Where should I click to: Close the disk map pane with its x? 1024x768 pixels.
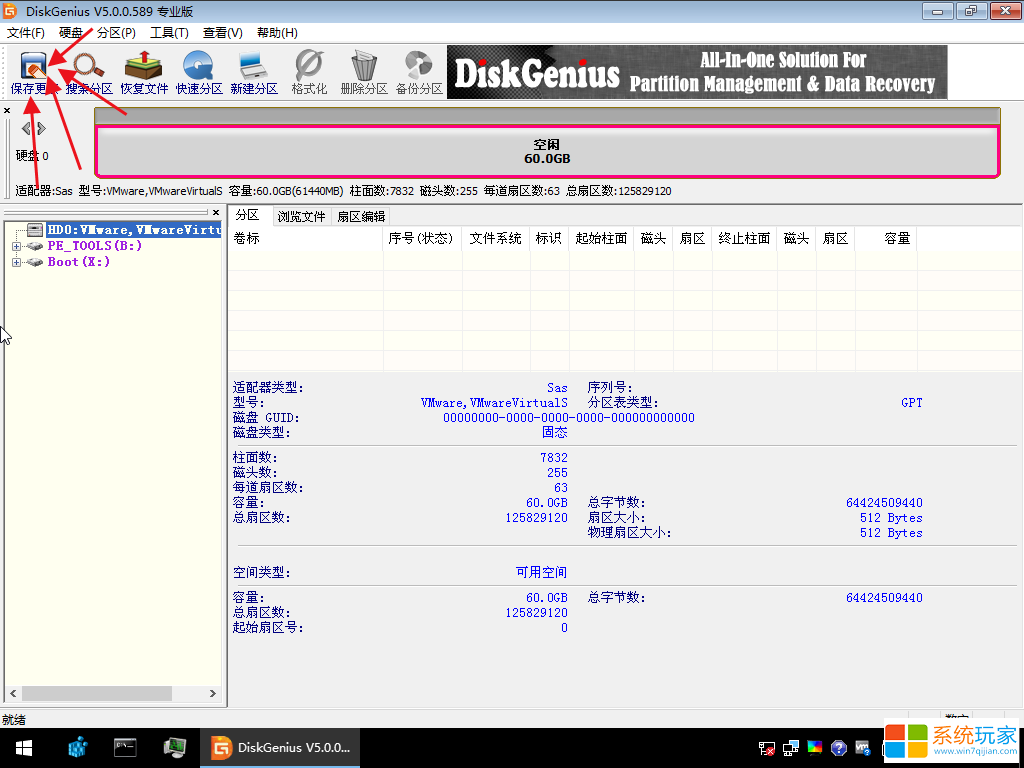7,110
